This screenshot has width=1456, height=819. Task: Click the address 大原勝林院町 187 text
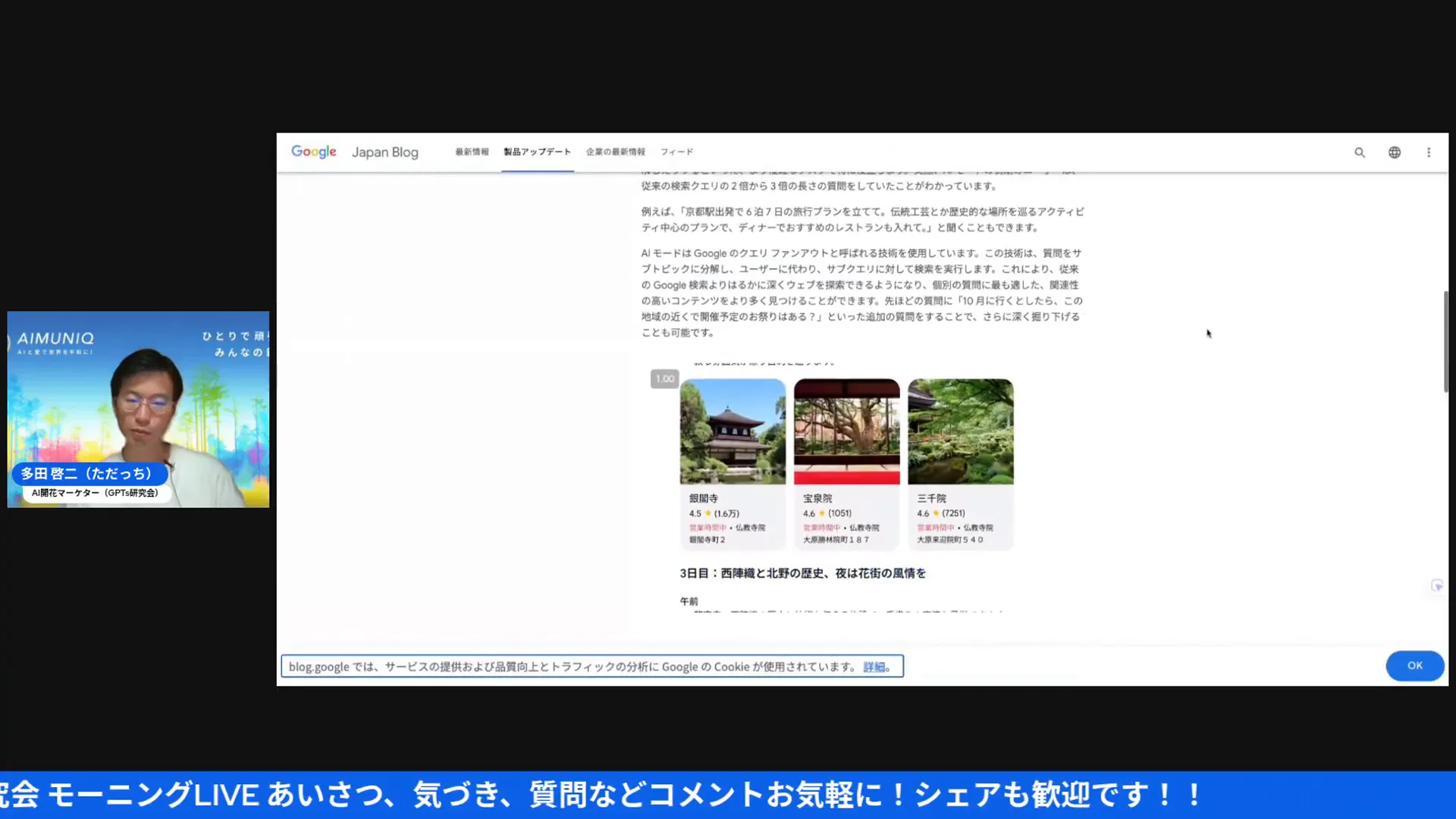point(836,540)
